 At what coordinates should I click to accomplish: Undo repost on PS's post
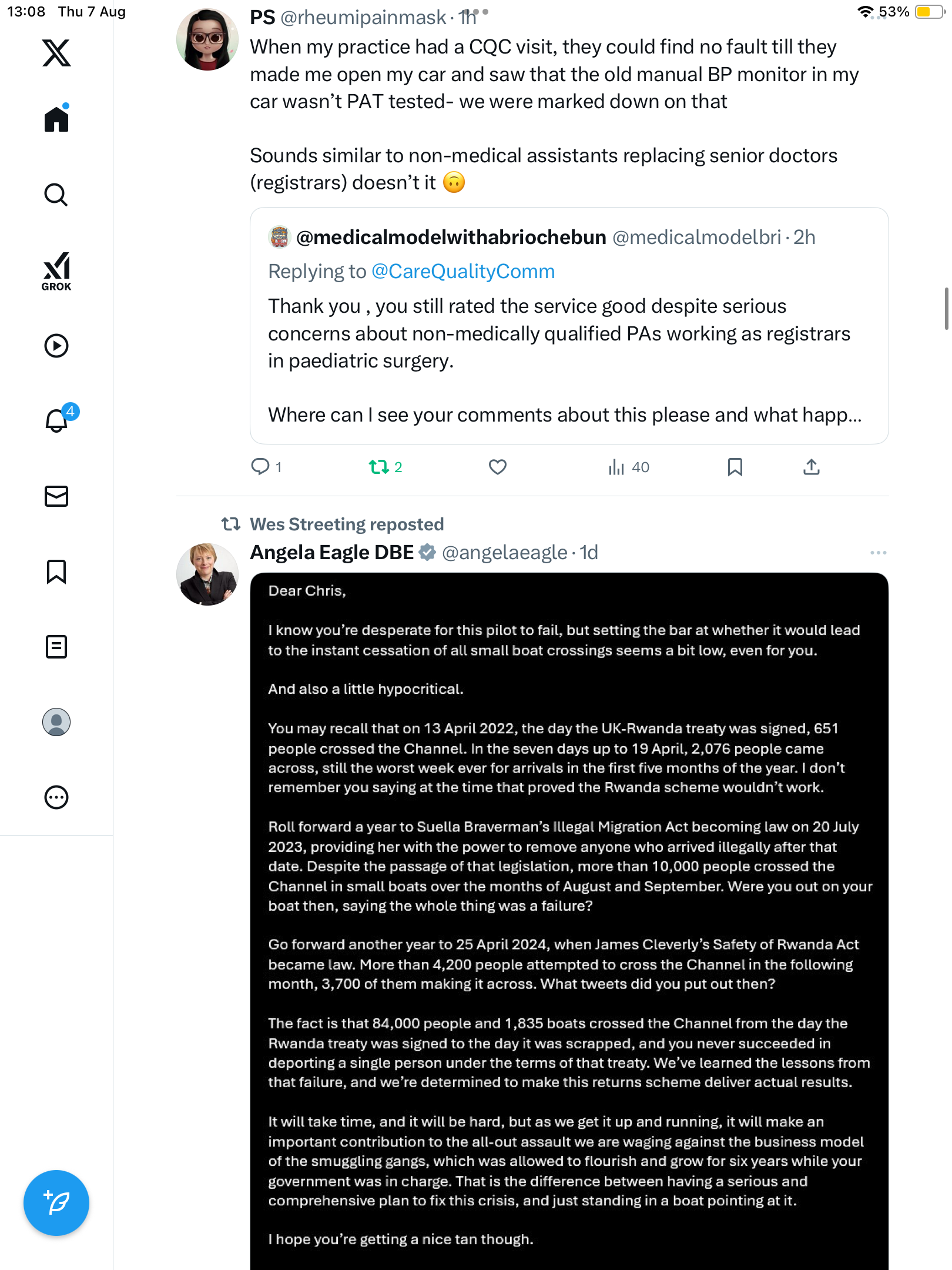[x=379, y=467]
